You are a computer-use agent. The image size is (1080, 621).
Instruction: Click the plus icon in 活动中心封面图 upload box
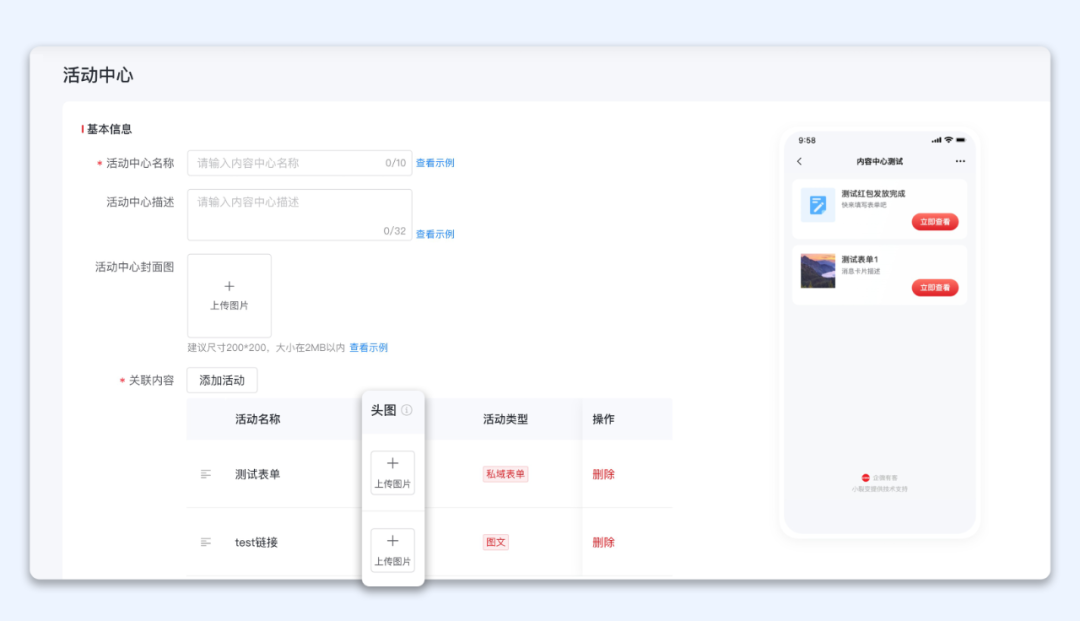(x=229, y=286)
